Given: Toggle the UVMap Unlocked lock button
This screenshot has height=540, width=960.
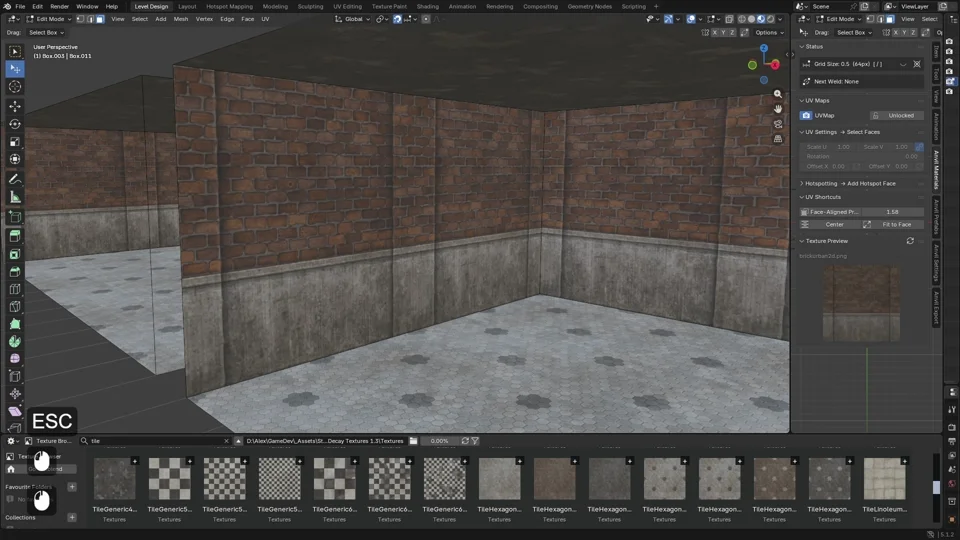Looking at the screenshot, I should 896,115.
